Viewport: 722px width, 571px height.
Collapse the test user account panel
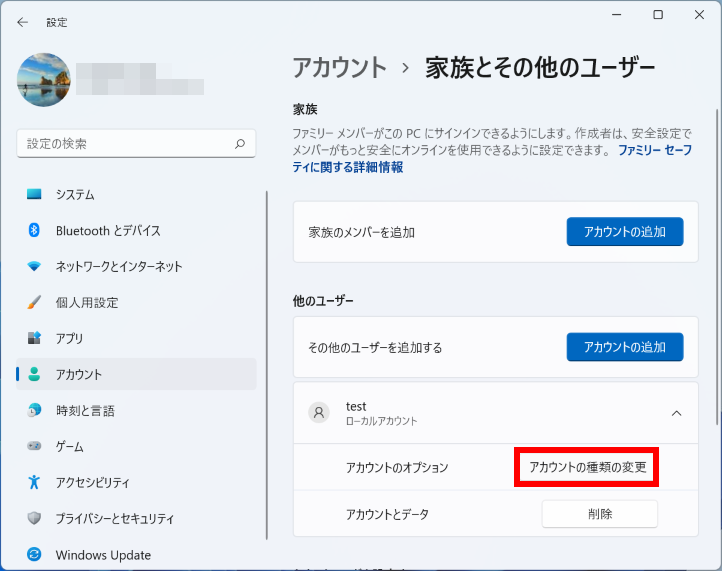[x=676, y=413]
